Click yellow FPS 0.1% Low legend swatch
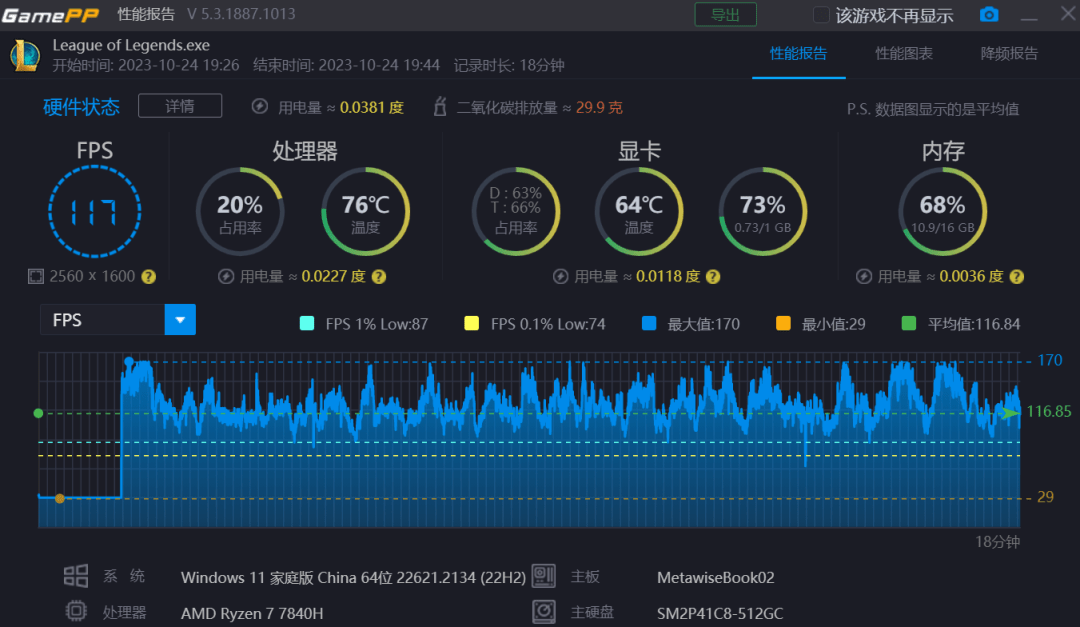The image size is (1080, 627). click(x=472, y=324)
